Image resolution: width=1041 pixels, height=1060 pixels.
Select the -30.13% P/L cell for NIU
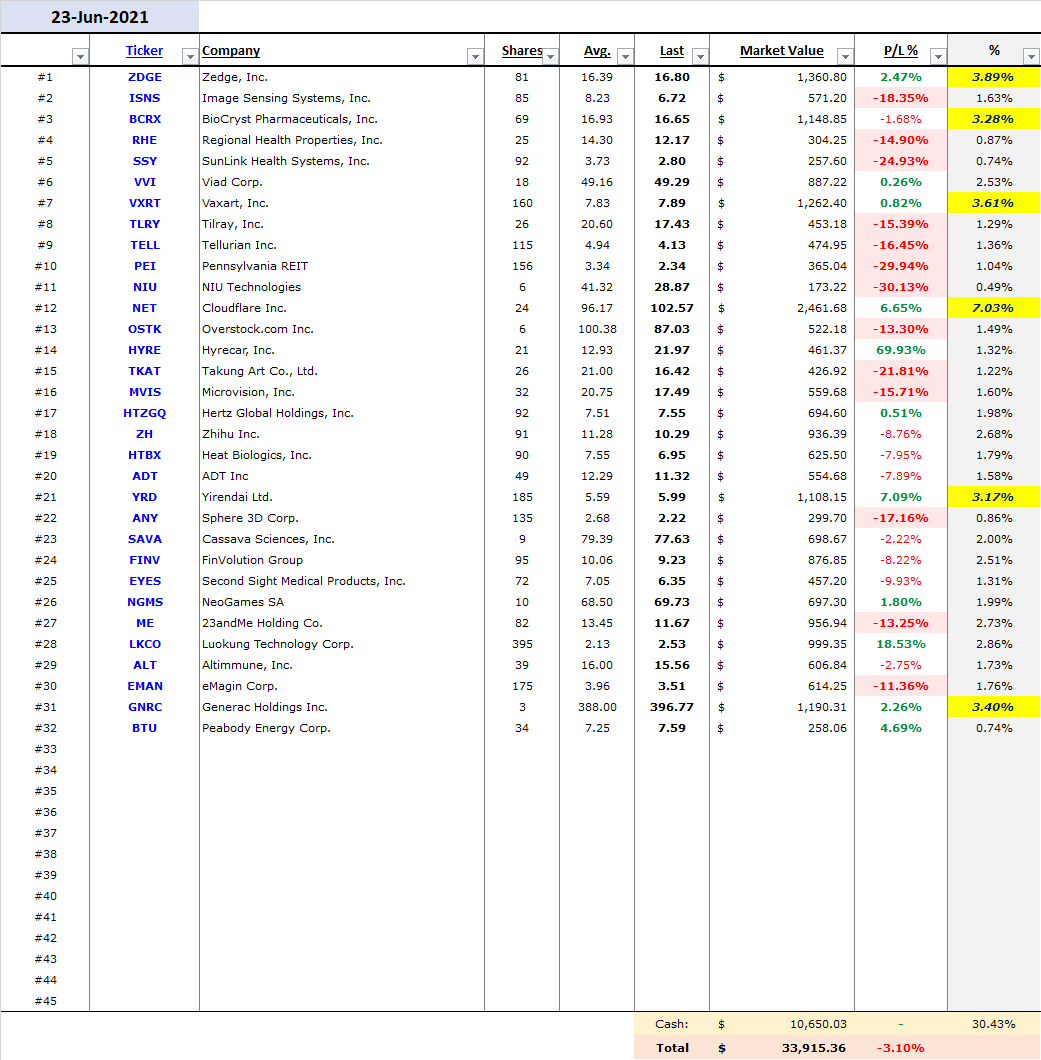[901, 287]
